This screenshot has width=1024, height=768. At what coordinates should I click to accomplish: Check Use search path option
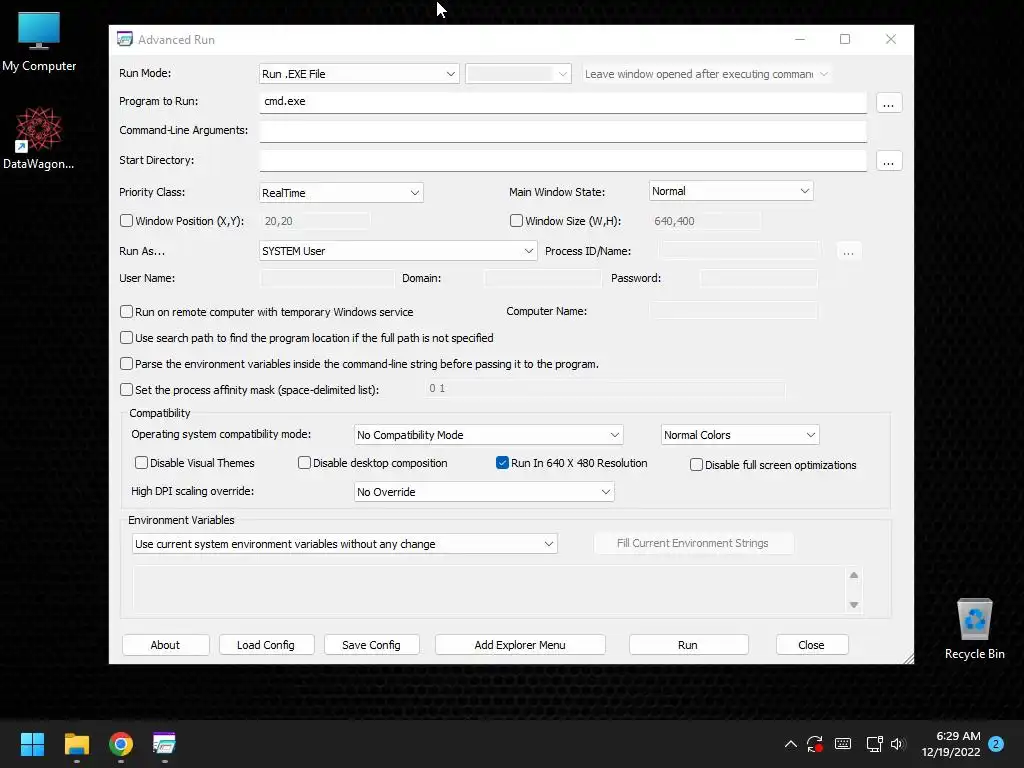point(127,338)
